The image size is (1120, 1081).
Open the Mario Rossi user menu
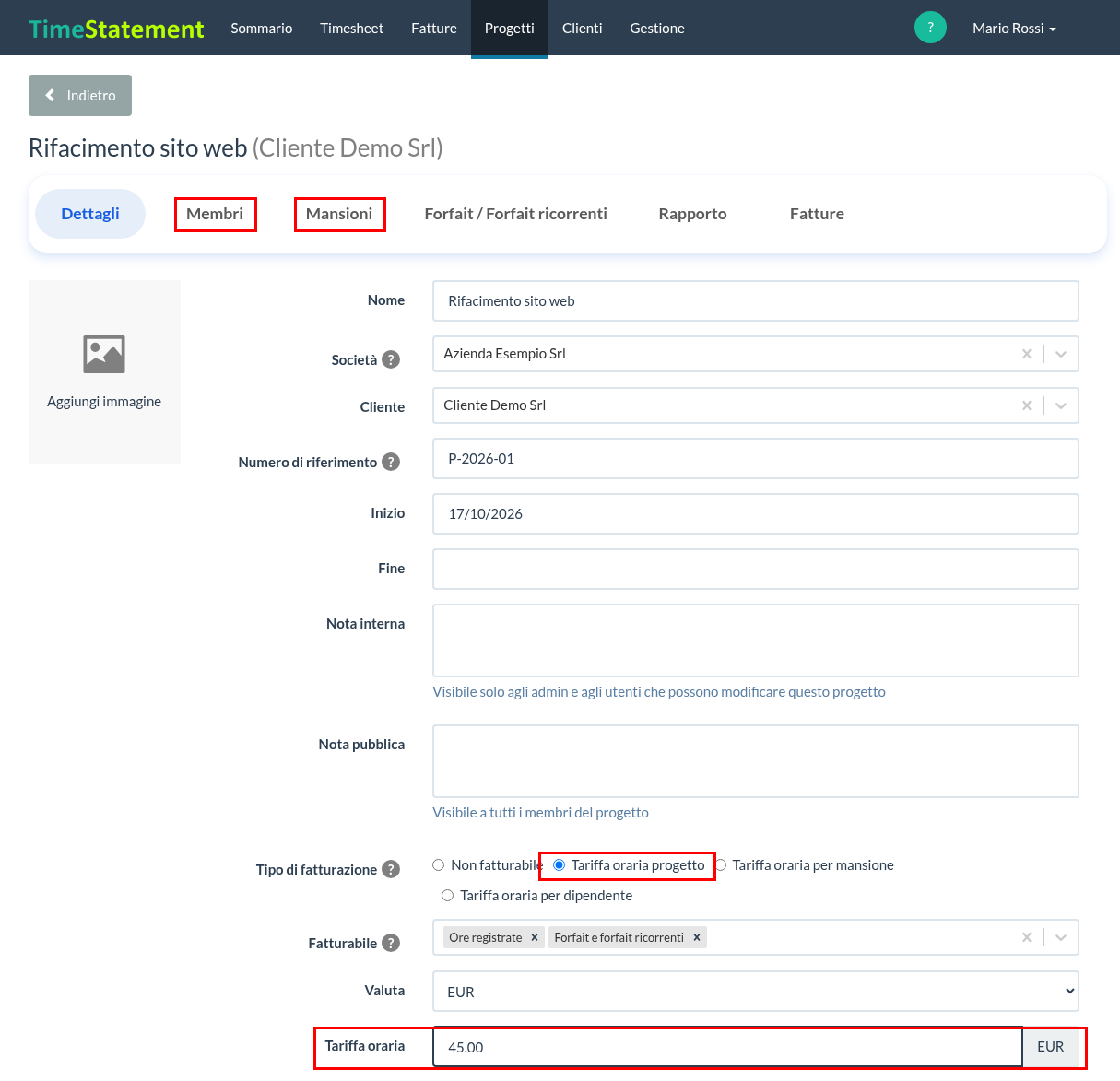(1014, 29)
